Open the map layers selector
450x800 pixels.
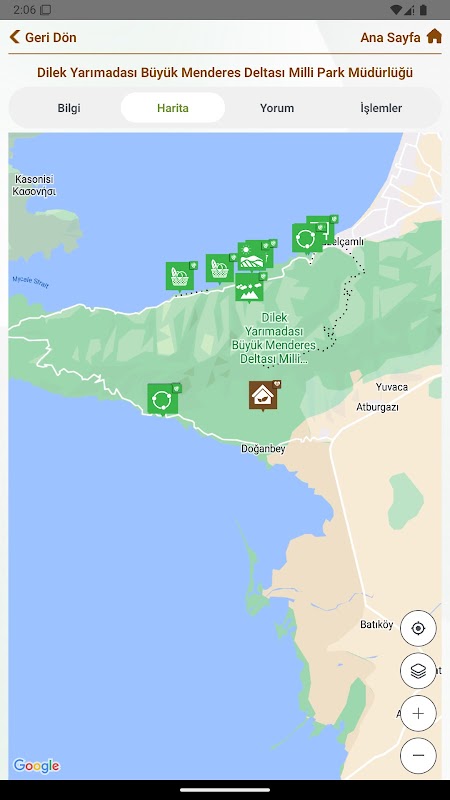pyautogui.click(x=418, y=671)
